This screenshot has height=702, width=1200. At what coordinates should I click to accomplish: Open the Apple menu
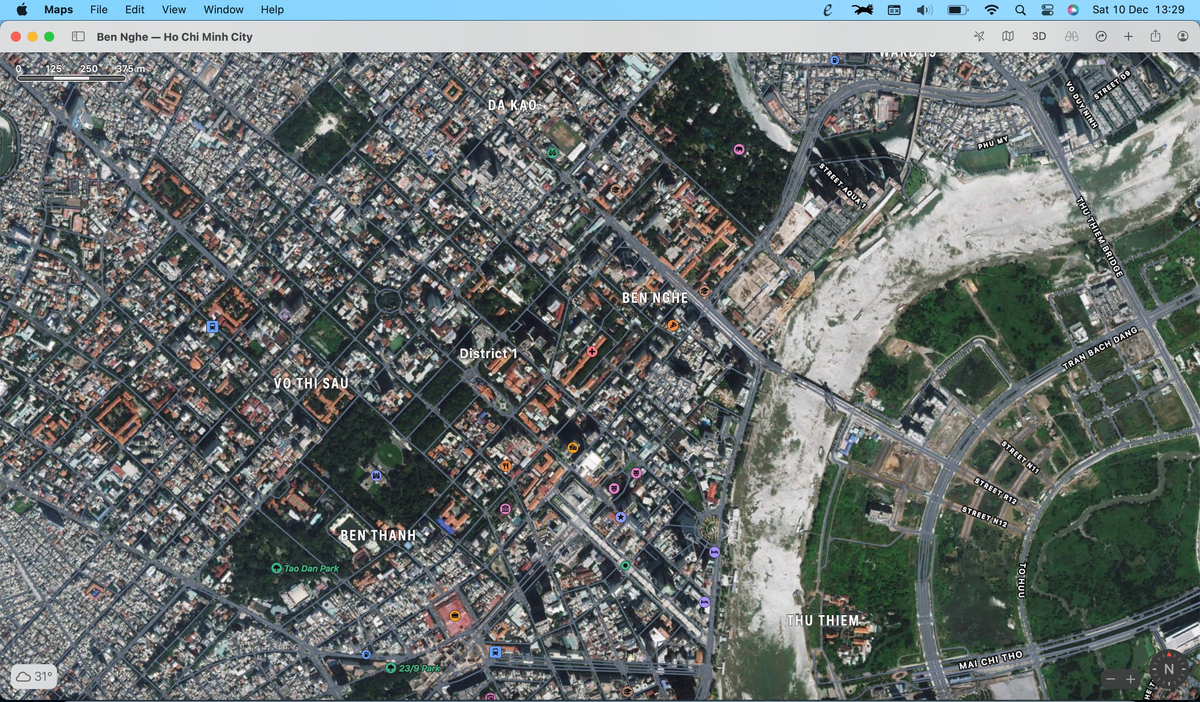pos(22,9)
